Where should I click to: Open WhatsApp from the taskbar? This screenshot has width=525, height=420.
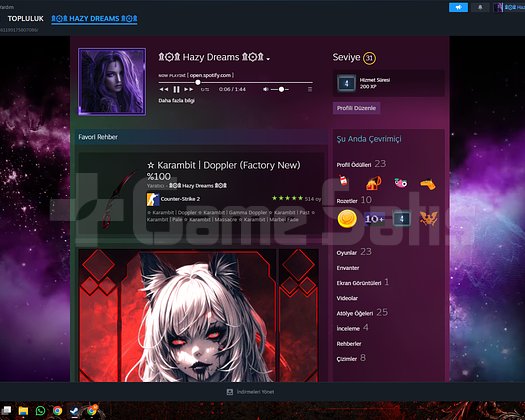[40, 411]
